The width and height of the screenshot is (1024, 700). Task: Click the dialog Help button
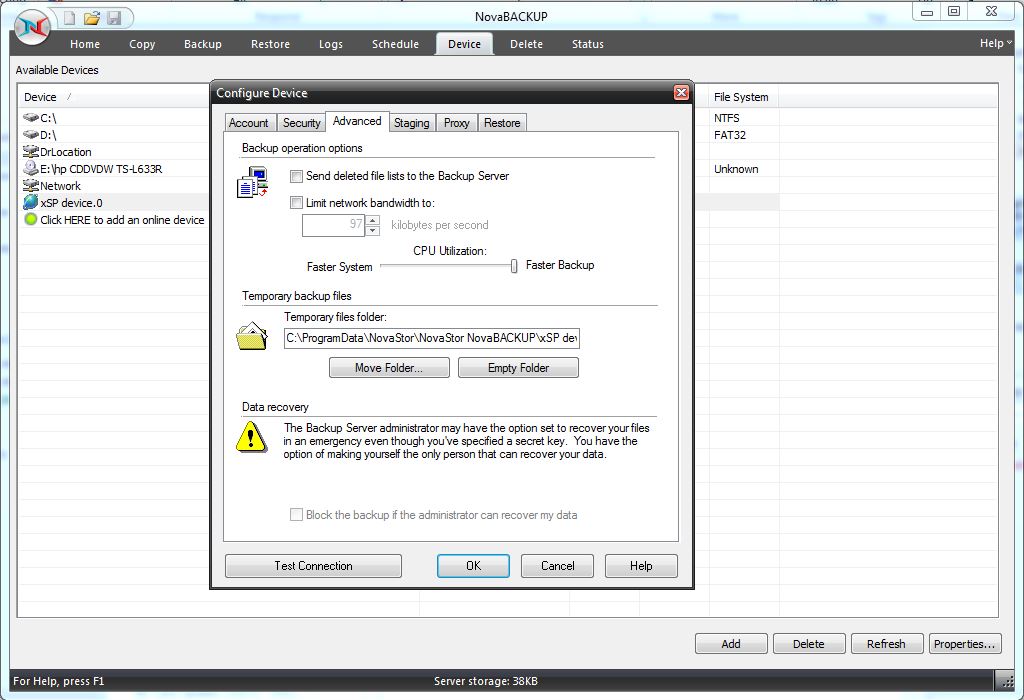[x=641, y=565]
